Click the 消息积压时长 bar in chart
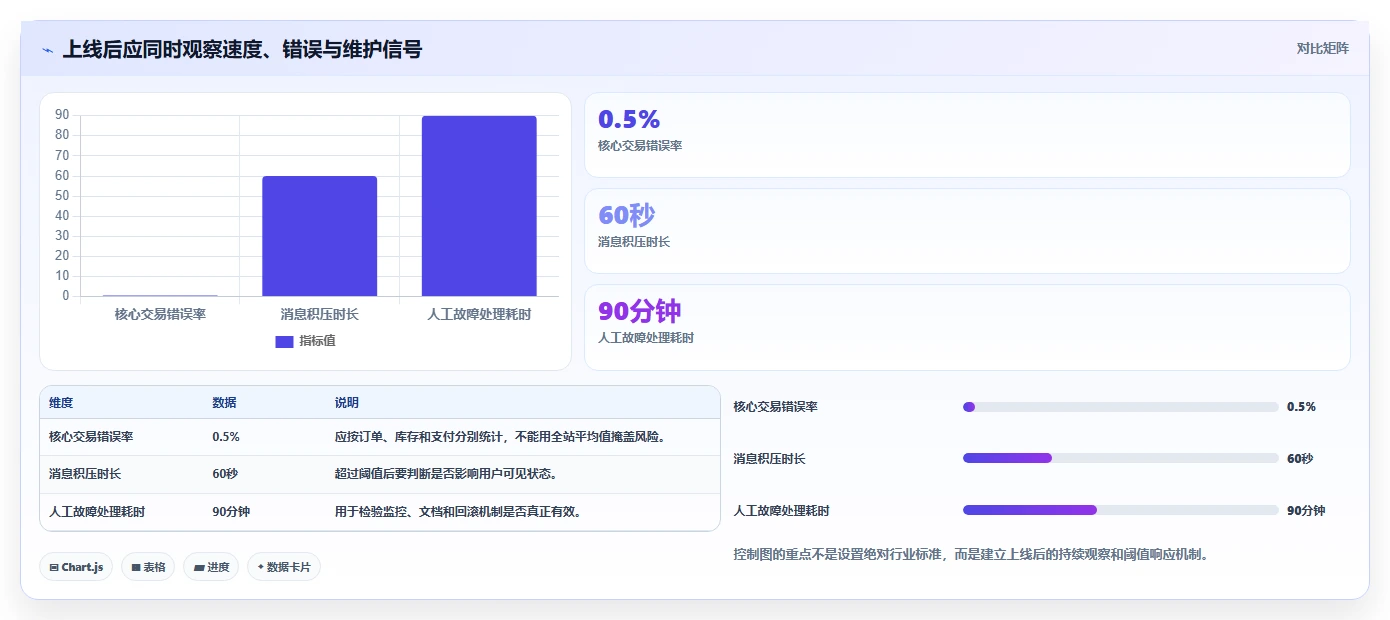Image resolution: width=1390 pixels, height=620 pixels. (x=319, y=236)
